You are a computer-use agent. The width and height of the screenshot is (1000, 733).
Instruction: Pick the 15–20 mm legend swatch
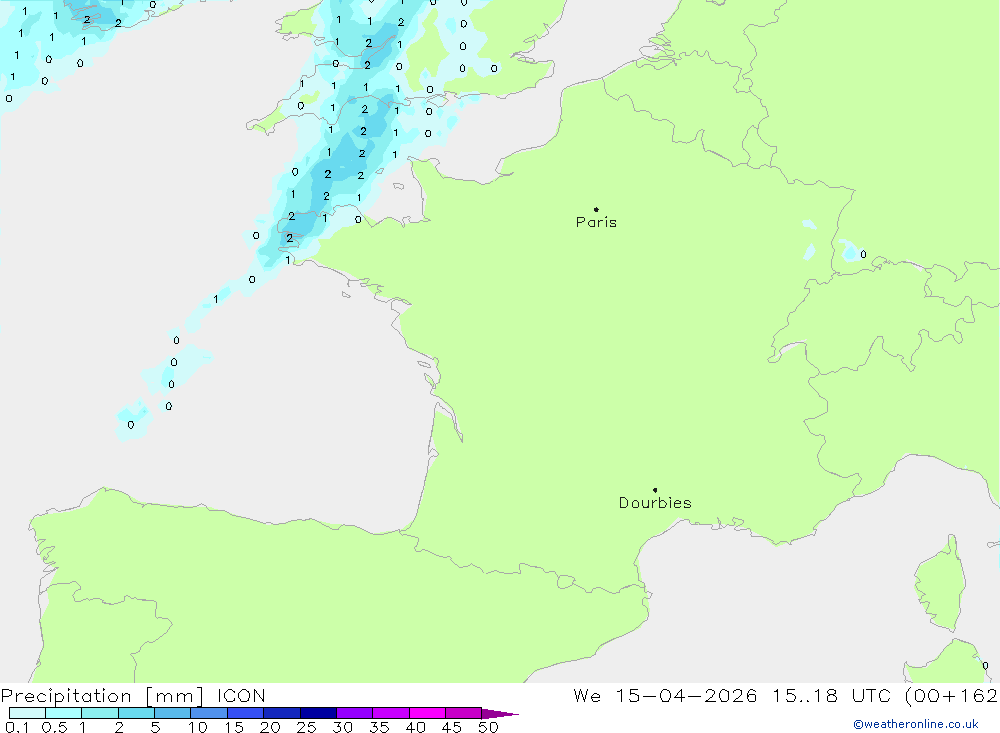246,713
